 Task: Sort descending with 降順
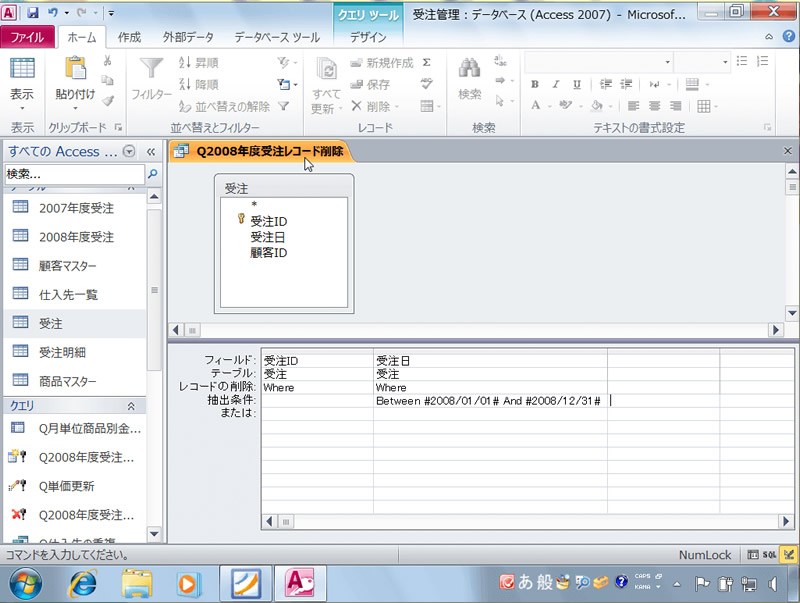[x=199, y=84]
